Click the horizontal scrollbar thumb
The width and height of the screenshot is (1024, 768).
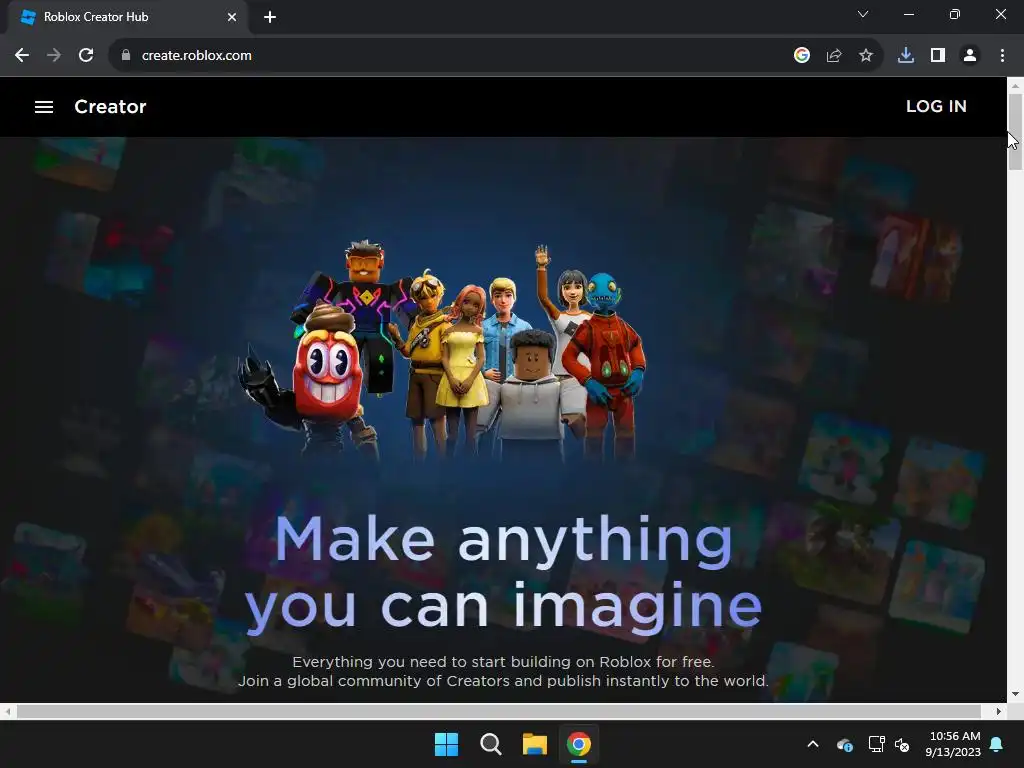point(499,711)
